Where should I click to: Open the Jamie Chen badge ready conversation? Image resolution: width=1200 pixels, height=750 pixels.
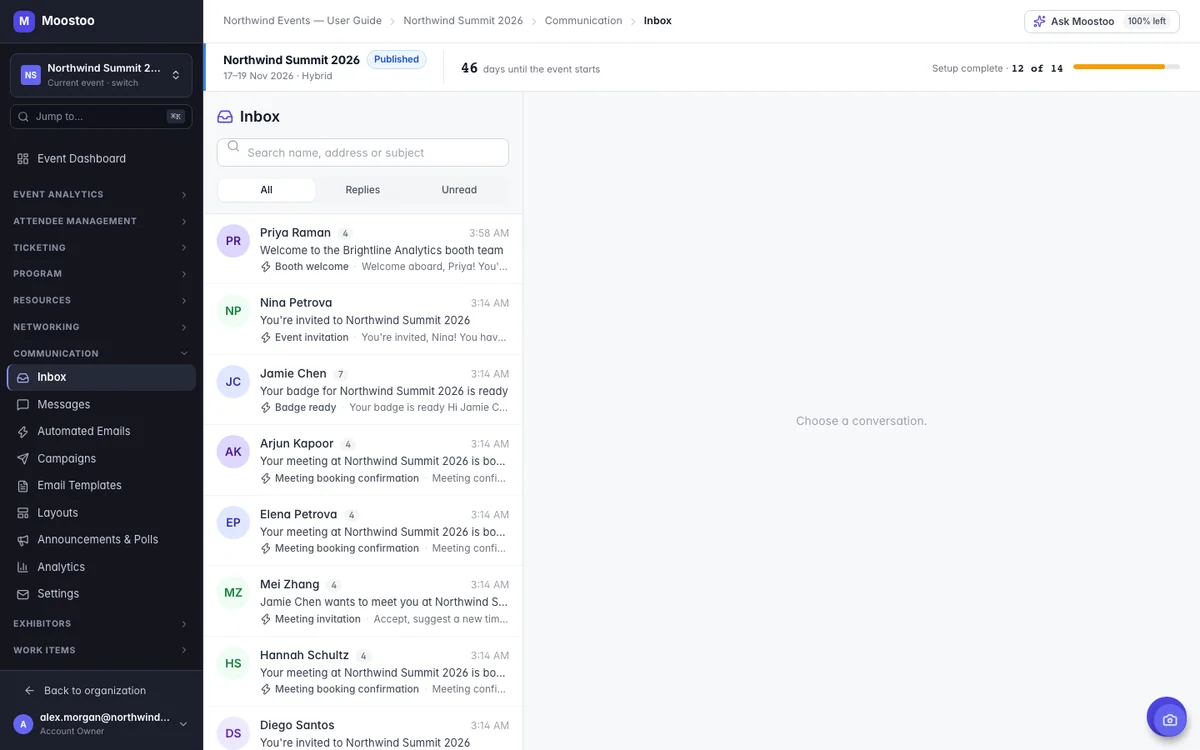coord(363,390)
